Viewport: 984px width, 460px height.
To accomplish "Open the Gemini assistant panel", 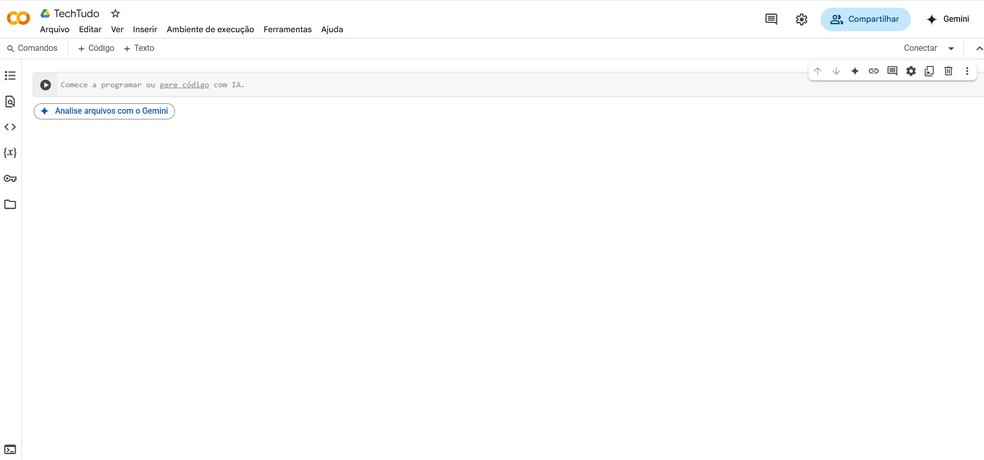I will point(948,19).
